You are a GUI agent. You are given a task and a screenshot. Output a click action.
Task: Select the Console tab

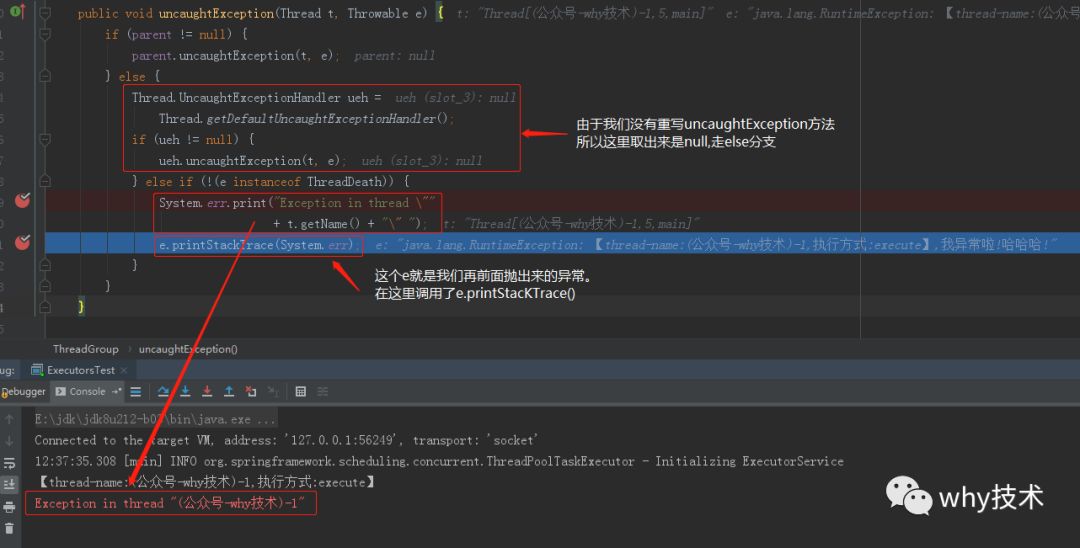pos(87,392)
